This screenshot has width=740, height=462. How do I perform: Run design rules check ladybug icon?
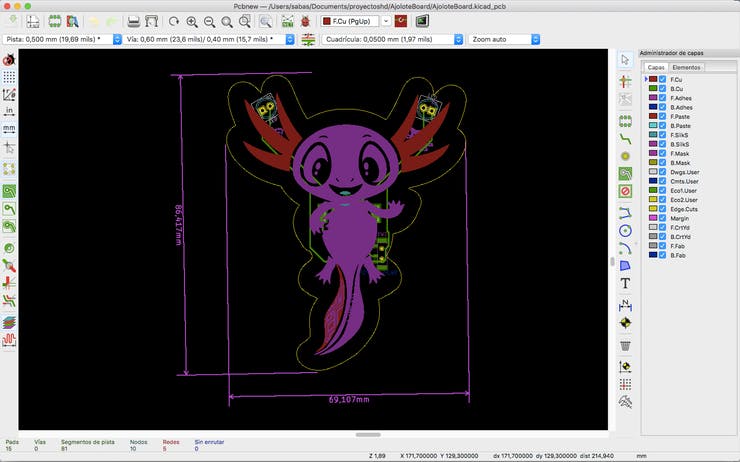305,21
